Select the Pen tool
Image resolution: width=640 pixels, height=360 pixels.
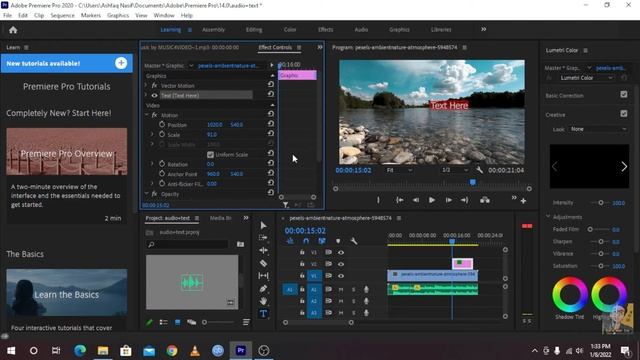(x=263, y=289)
